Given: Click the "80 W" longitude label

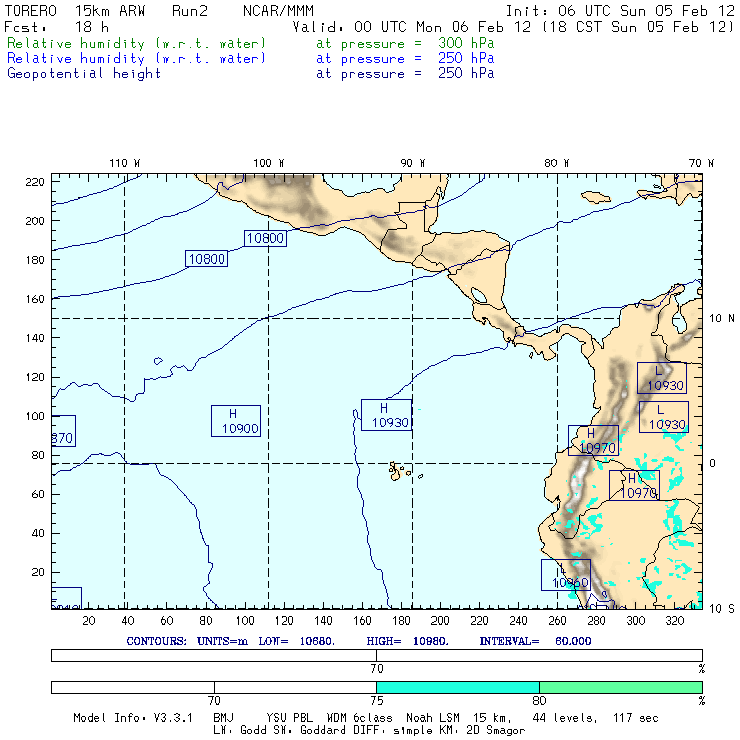Looking at the screenshot, I should pyautogui.click(x=556, y=163).
